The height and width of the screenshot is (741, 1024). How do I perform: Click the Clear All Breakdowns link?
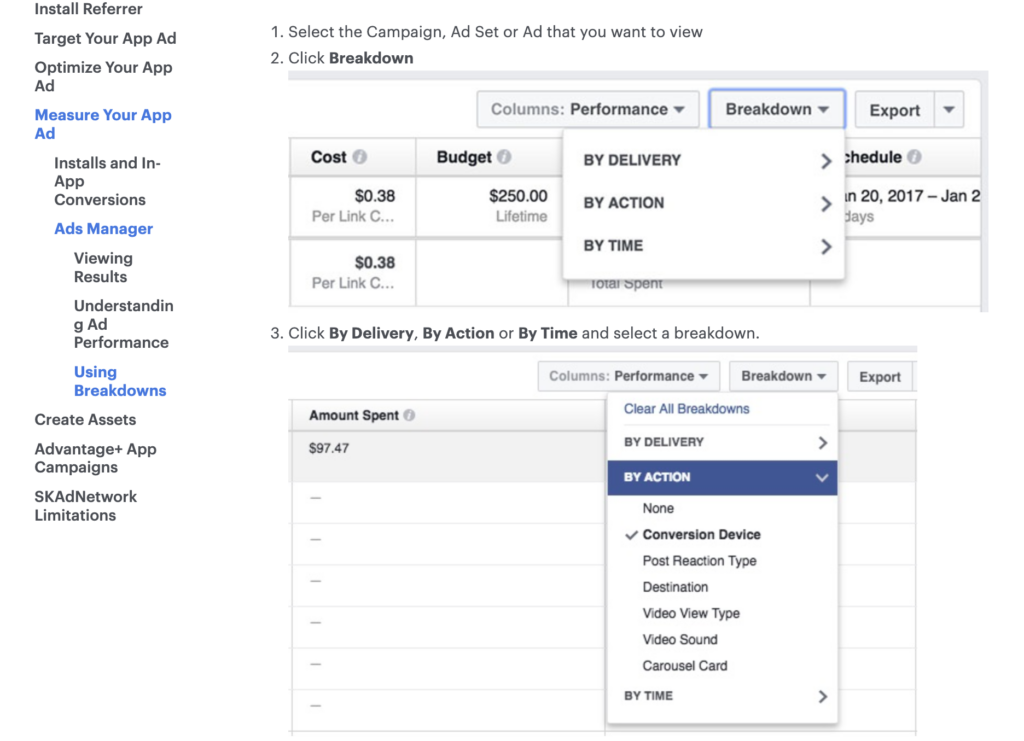686,409
